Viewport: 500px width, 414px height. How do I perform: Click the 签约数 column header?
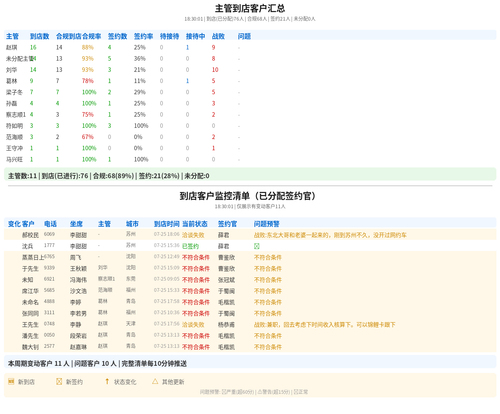coord(117,36)
